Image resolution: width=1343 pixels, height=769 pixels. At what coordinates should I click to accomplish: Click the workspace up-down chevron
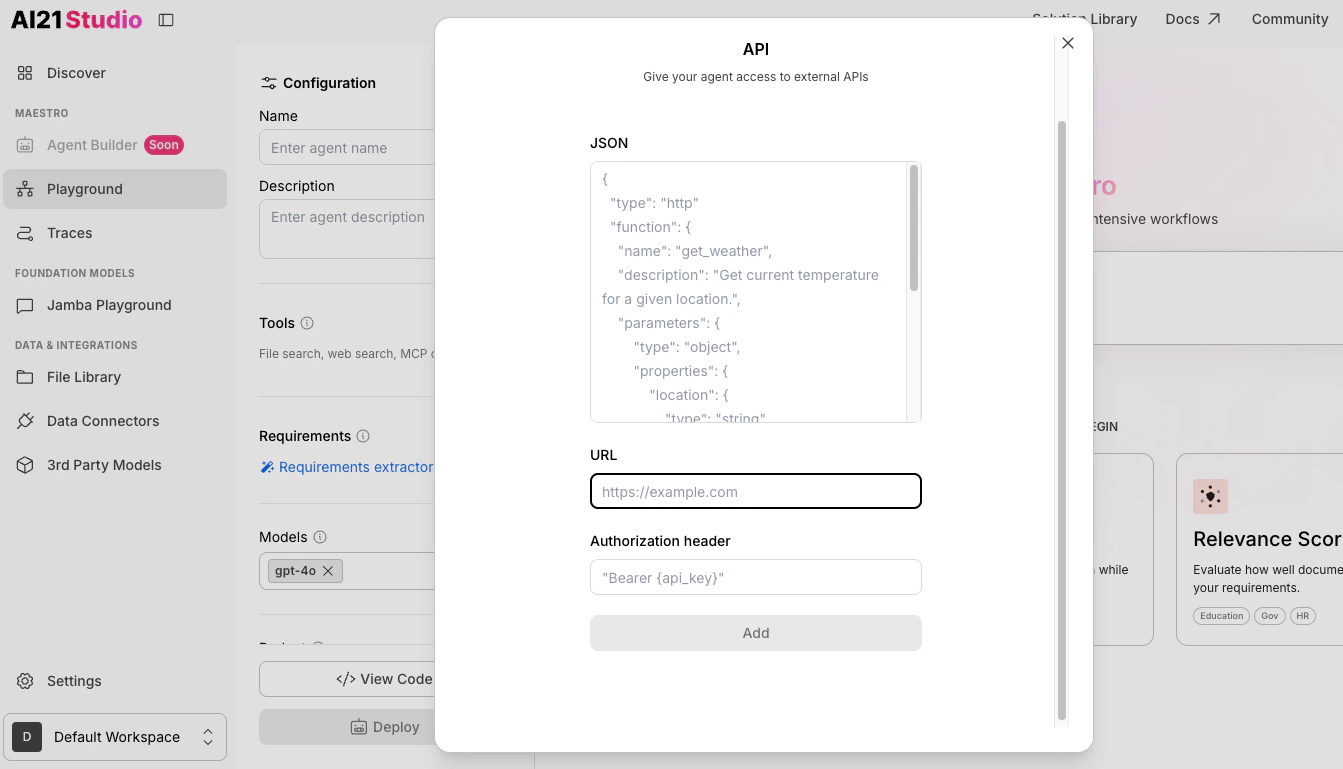pos(208,737)
